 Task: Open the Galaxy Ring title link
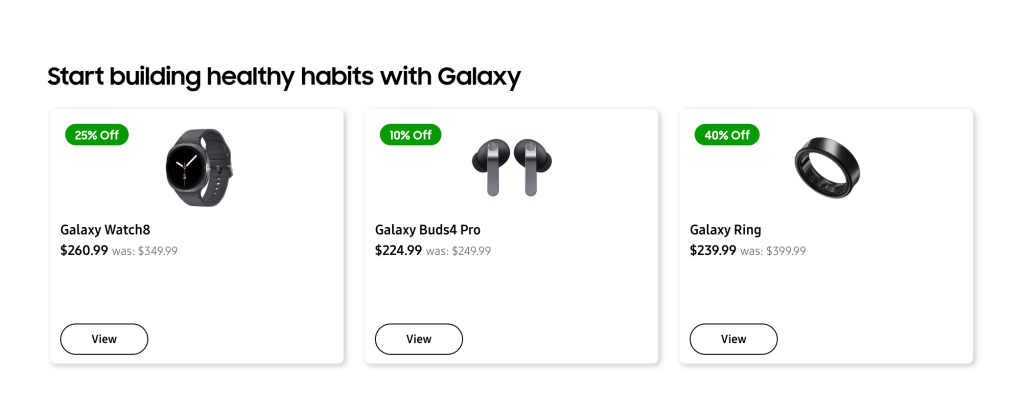[725, 230]
